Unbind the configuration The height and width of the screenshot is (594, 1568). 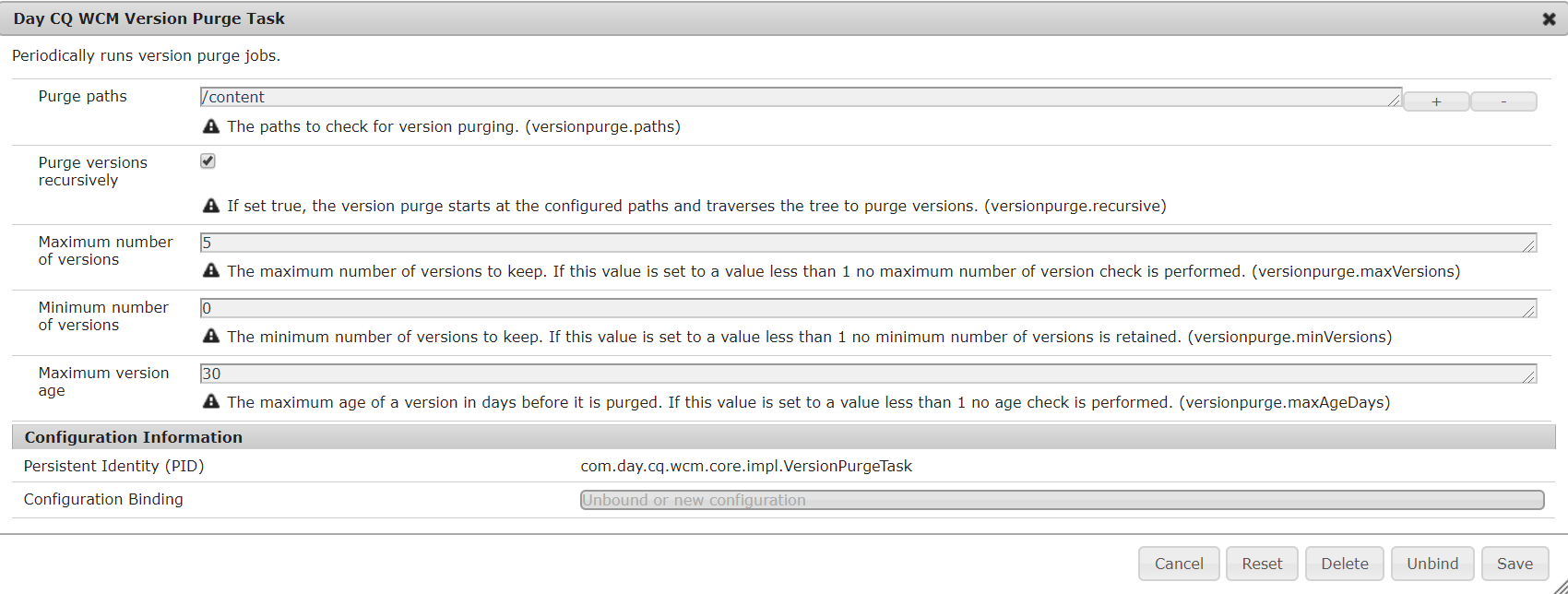pyautogui.click(x=1432, y=564)
